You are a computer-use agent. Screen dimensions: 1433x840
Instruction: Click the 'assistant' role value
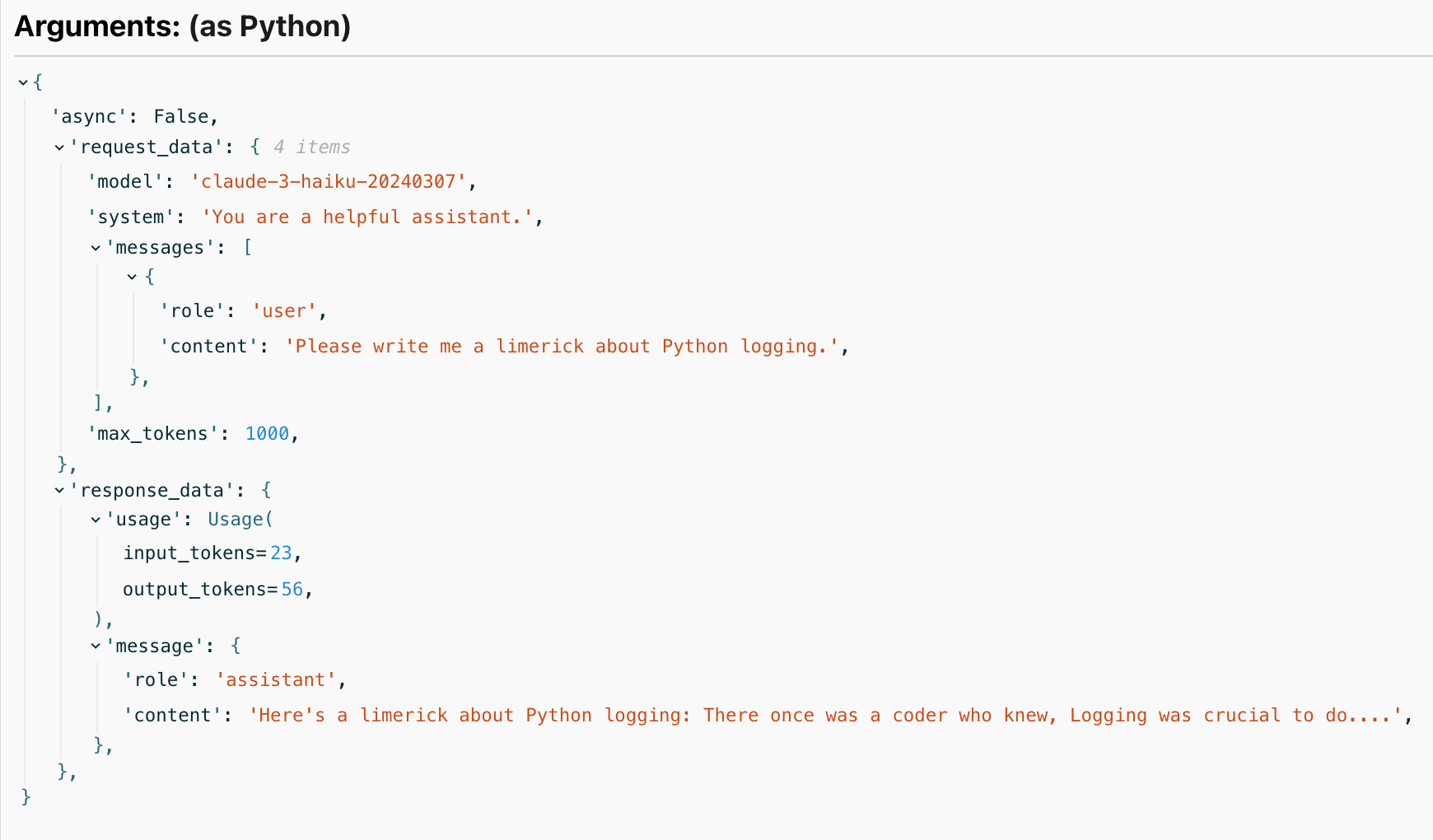[x=276, y=680]
